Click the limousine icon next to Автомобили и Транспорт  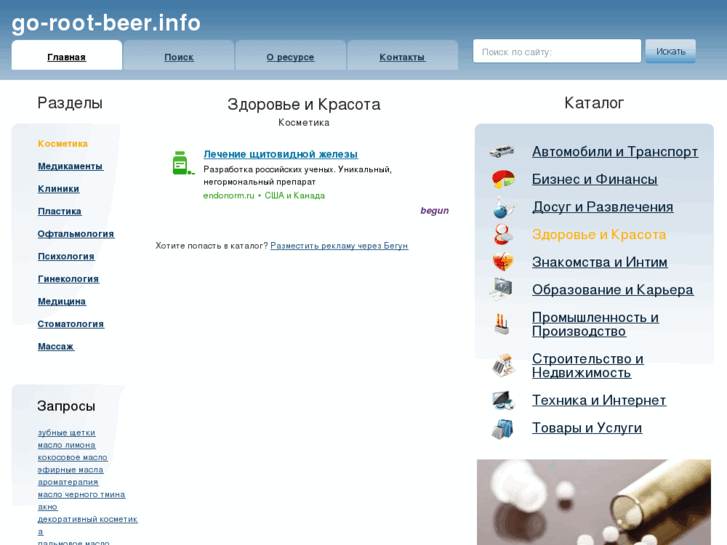pos(502,151)
